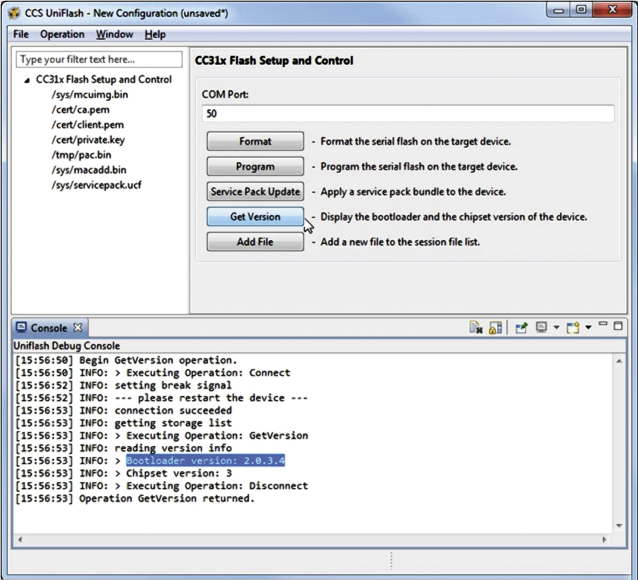
Task: Open the File menu
Action: 21,34
